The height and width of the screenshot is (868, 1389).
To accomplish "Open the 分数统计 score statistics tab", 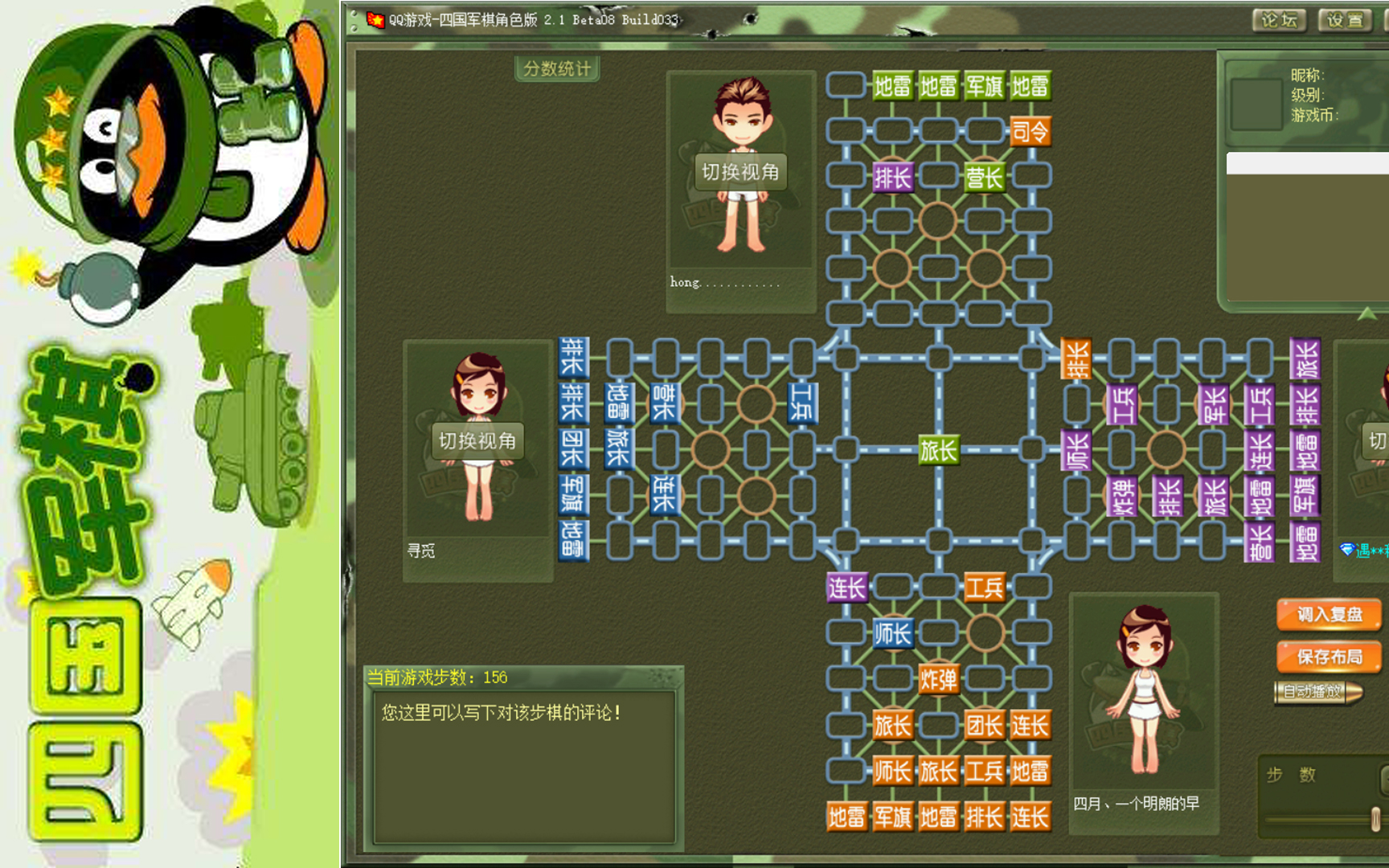I will (x=557, y=69).
